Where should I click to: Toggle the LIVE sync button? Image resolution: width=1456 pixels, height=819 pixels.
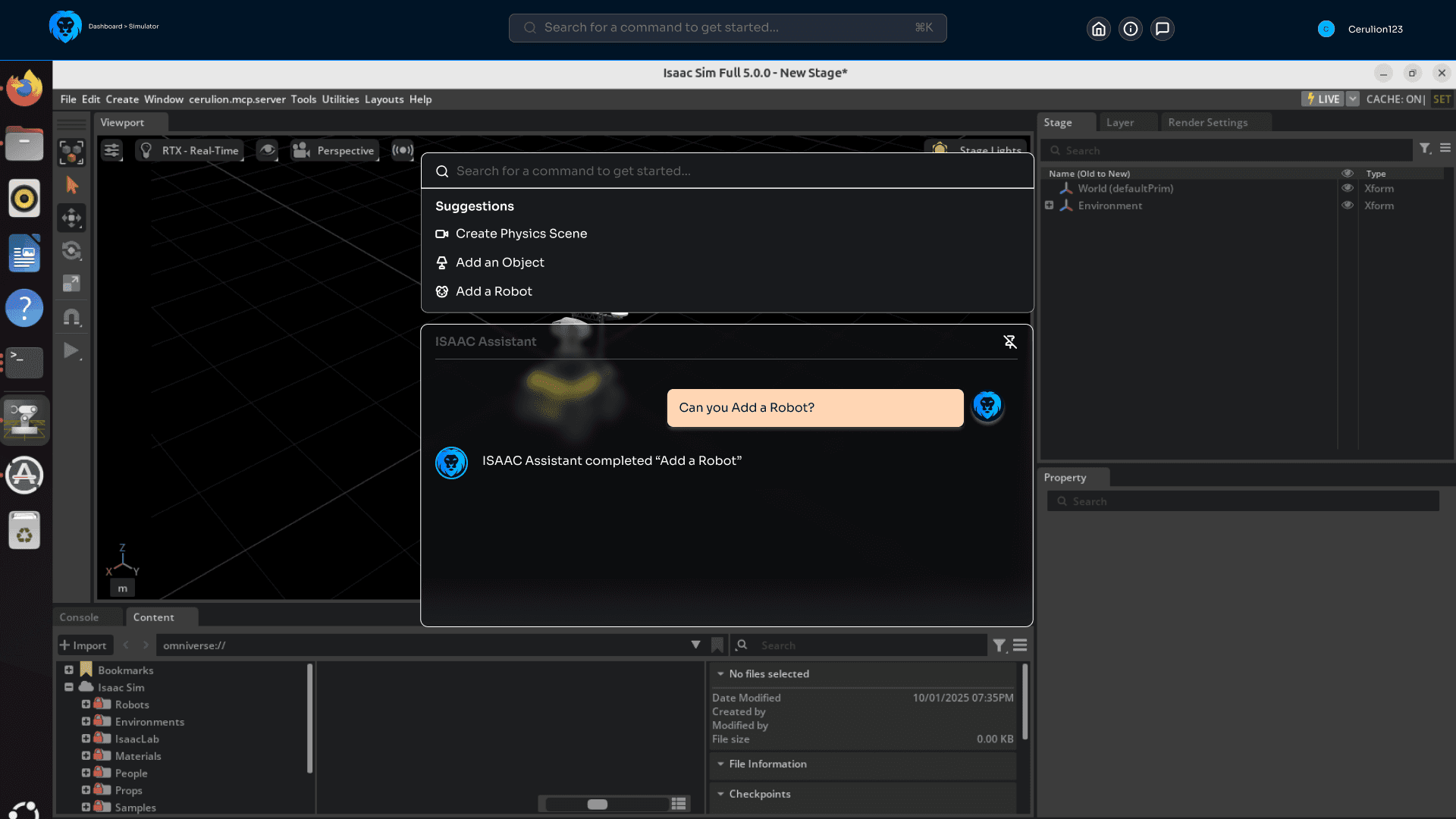click(1323, 99)
